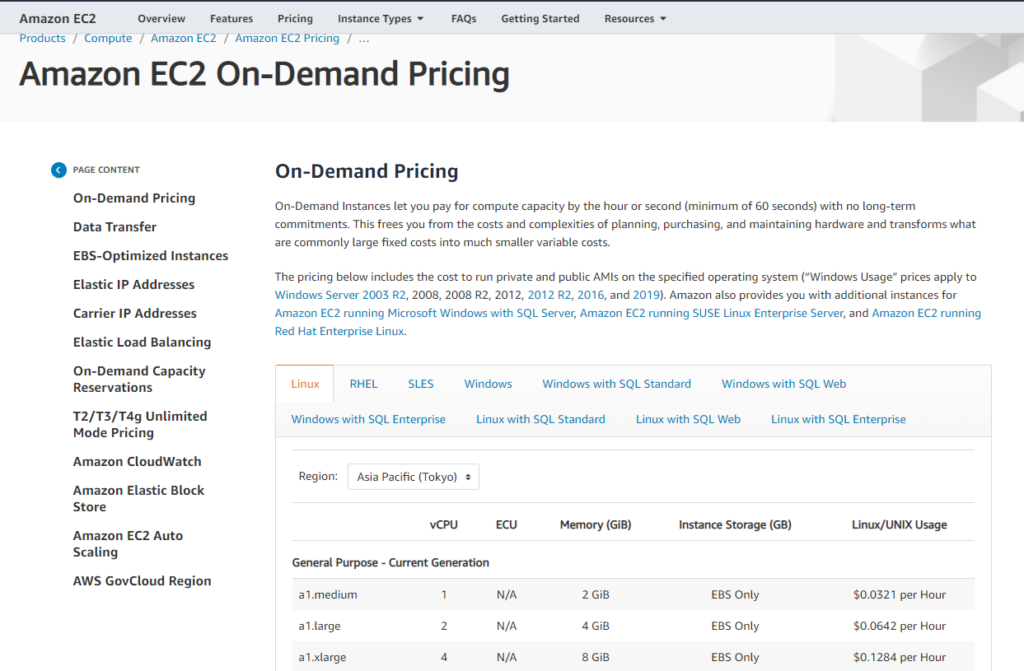1024x671 pixels.
Task: Collapse the Page Content sidebar with the arrow icon
Action: click(59, 170)
